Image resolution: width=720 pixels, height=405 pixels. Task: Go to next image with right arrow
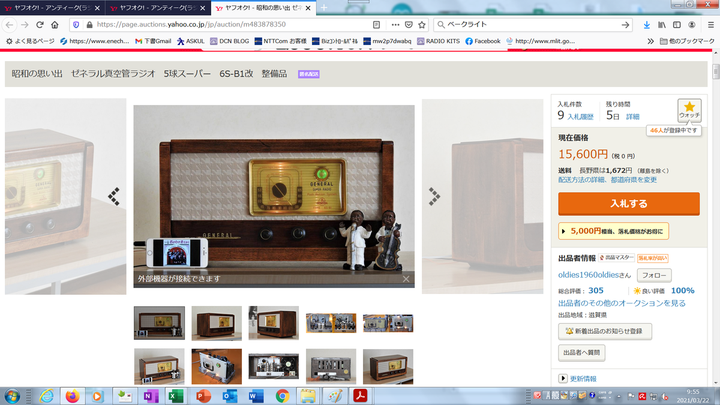click(x=435, y=197)
